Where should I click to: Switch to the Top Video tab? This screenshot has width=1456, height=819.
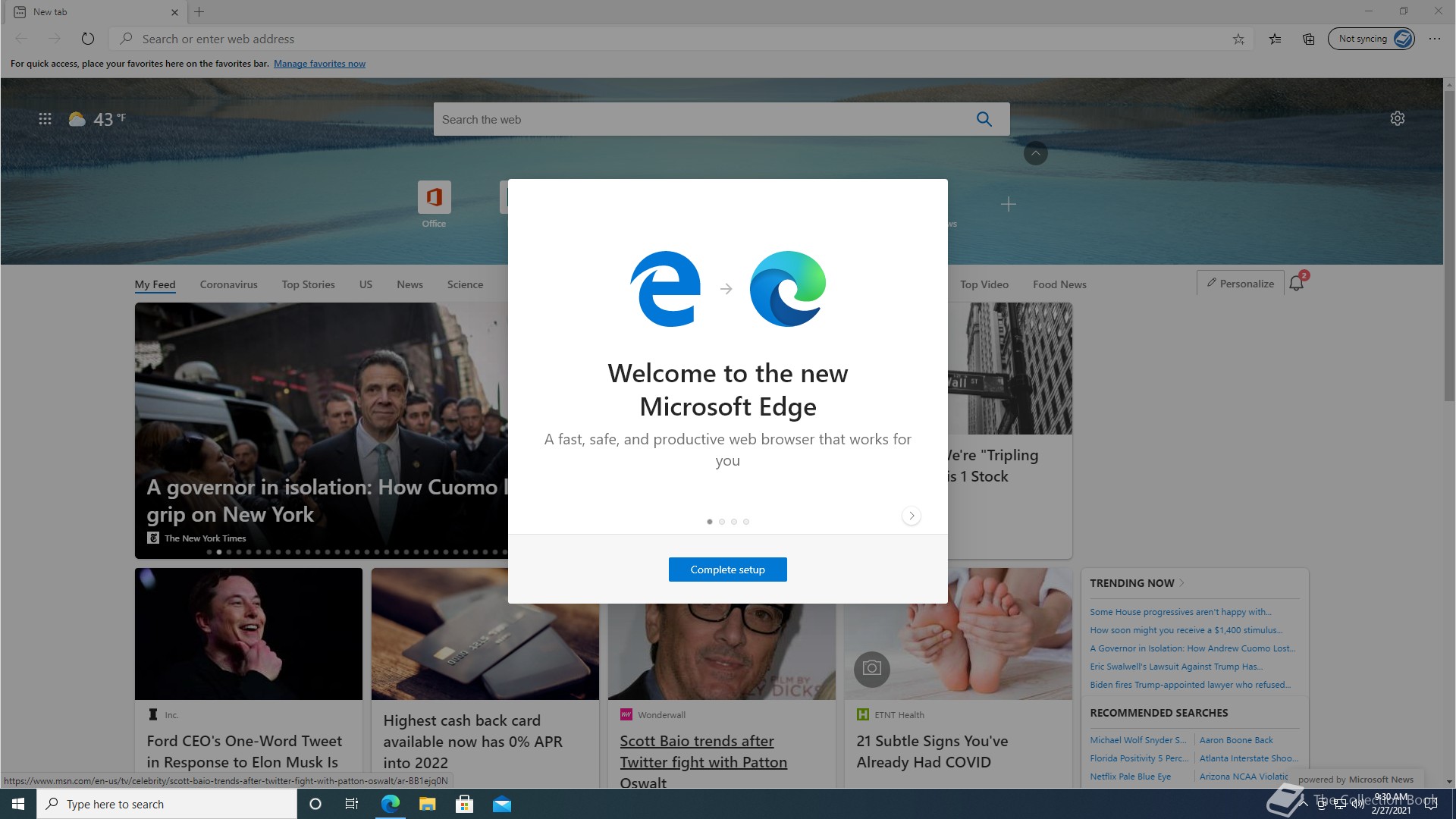tap(984, 284)
